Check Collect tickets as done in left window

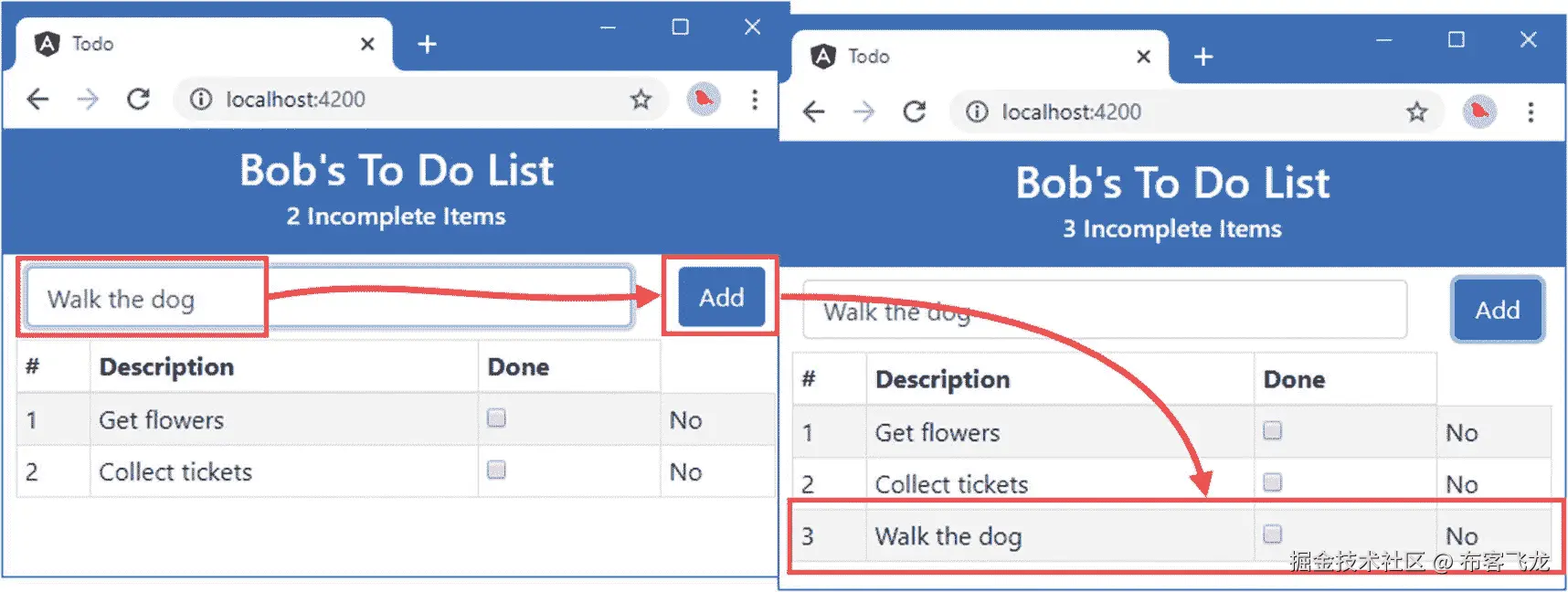496,470
